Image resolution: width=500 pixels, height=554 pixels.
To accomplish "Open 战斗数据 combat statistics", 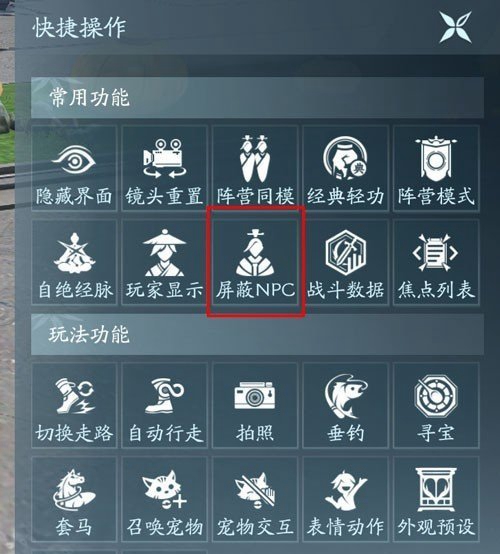I will tap(346, 262).
